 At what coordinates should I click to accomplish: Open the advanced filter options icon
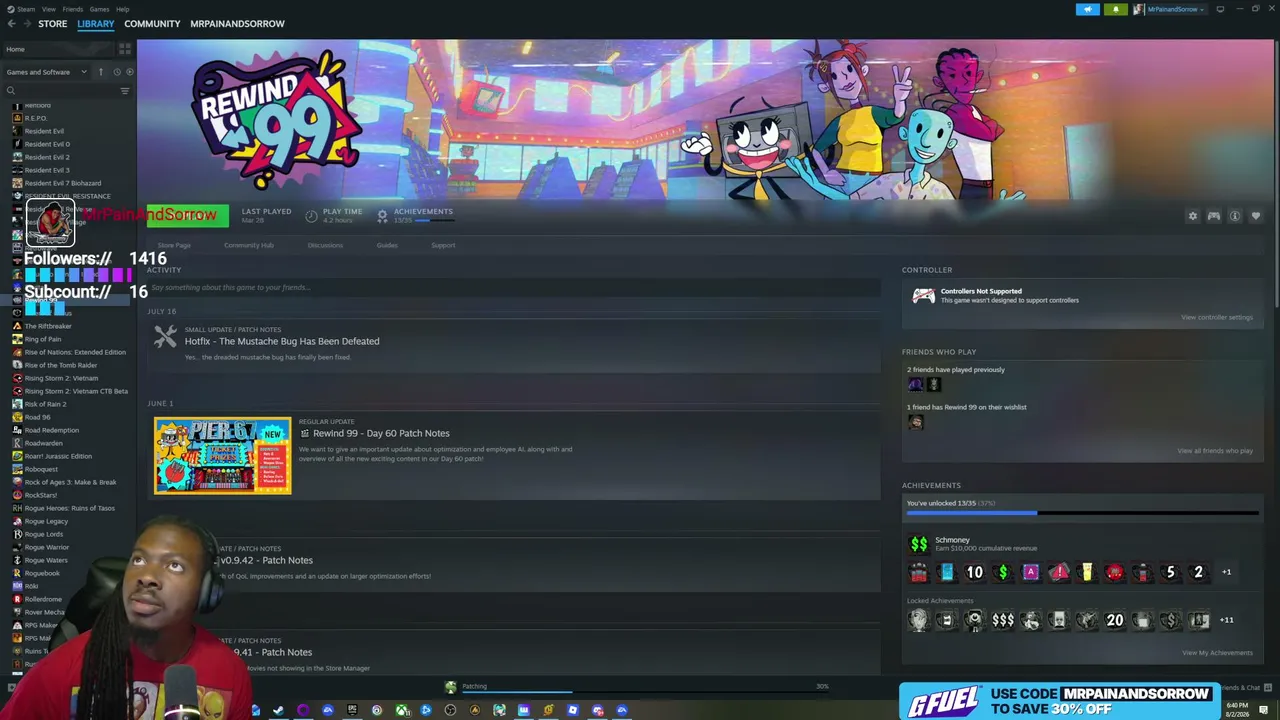point(125,91)
